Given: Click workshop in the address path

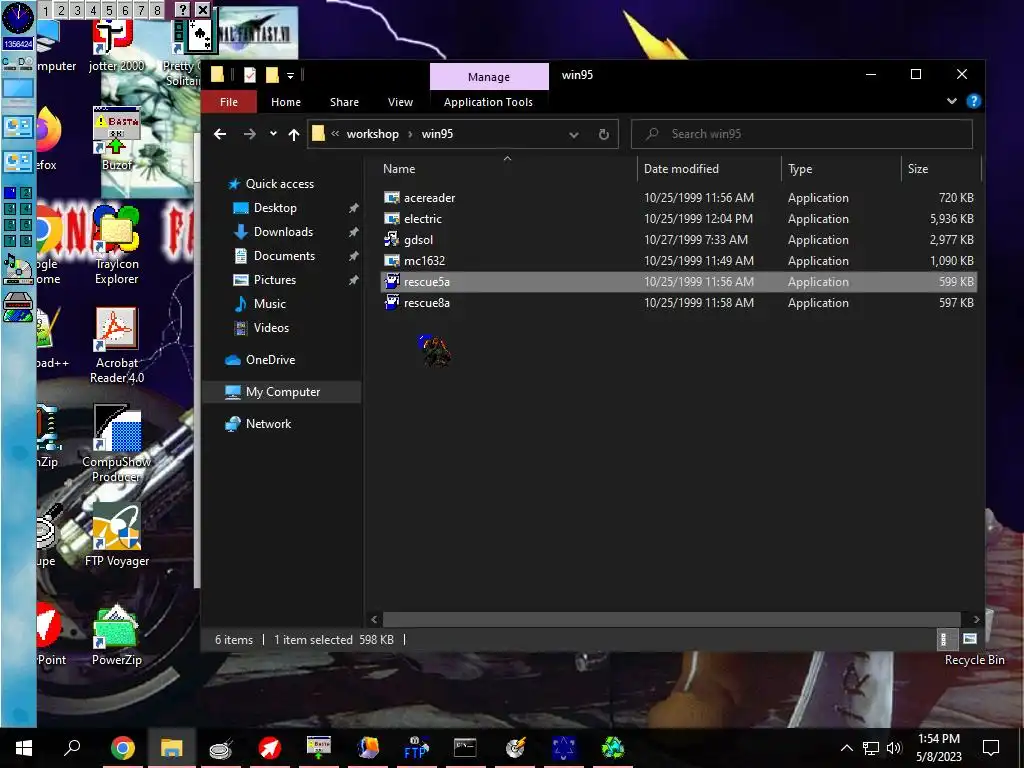Looking at the screenshot, I should 372,134.
